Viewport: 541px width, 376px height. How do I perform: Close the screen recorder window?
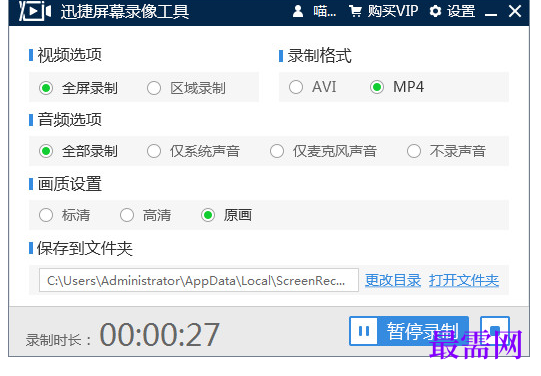(x=515, y=11)
